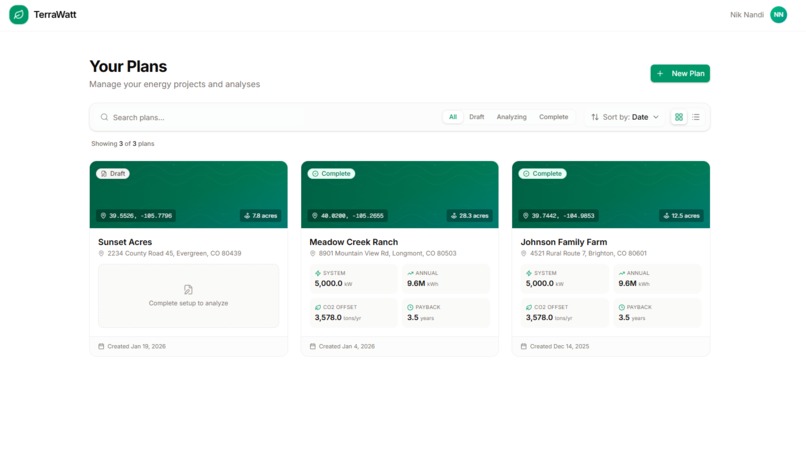Open the Sunset Acres plan title
The height and width of the screenshot is (458, 806).
point(125,242)
